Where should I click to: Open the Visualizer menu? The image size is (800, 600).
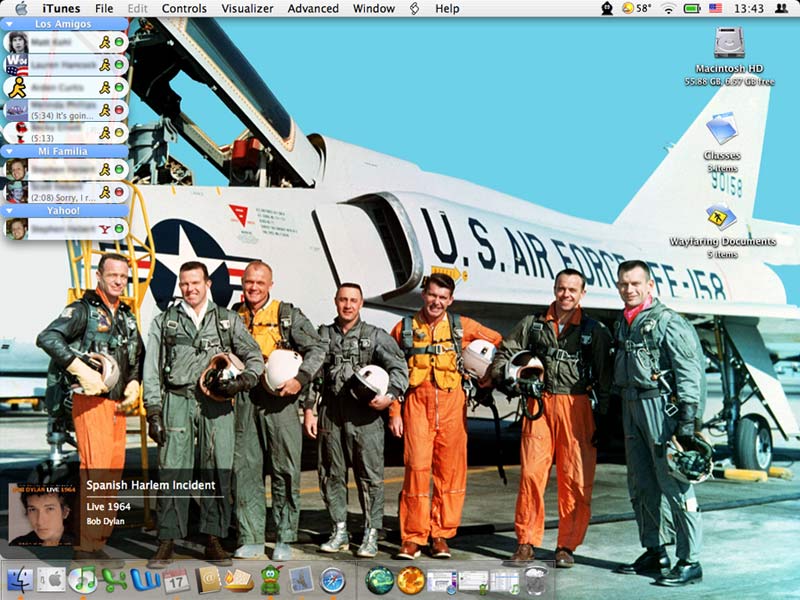(247, 8)
